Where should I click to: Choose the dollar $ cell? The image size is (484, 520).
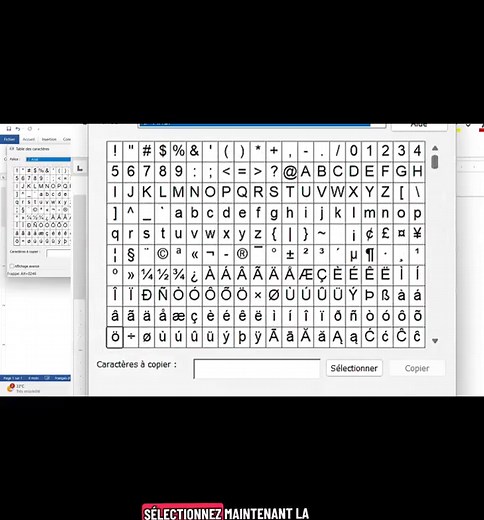[163, 151]
